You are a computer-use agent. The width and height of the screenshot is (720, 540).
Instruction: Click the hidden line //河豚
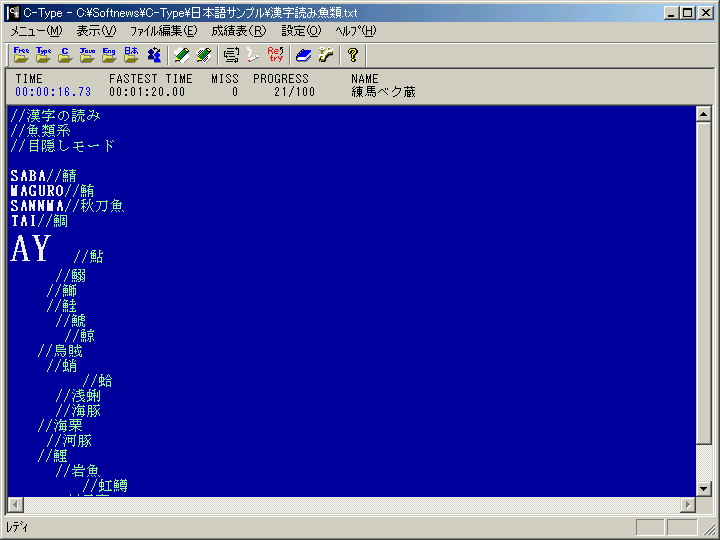click(69, 441)
